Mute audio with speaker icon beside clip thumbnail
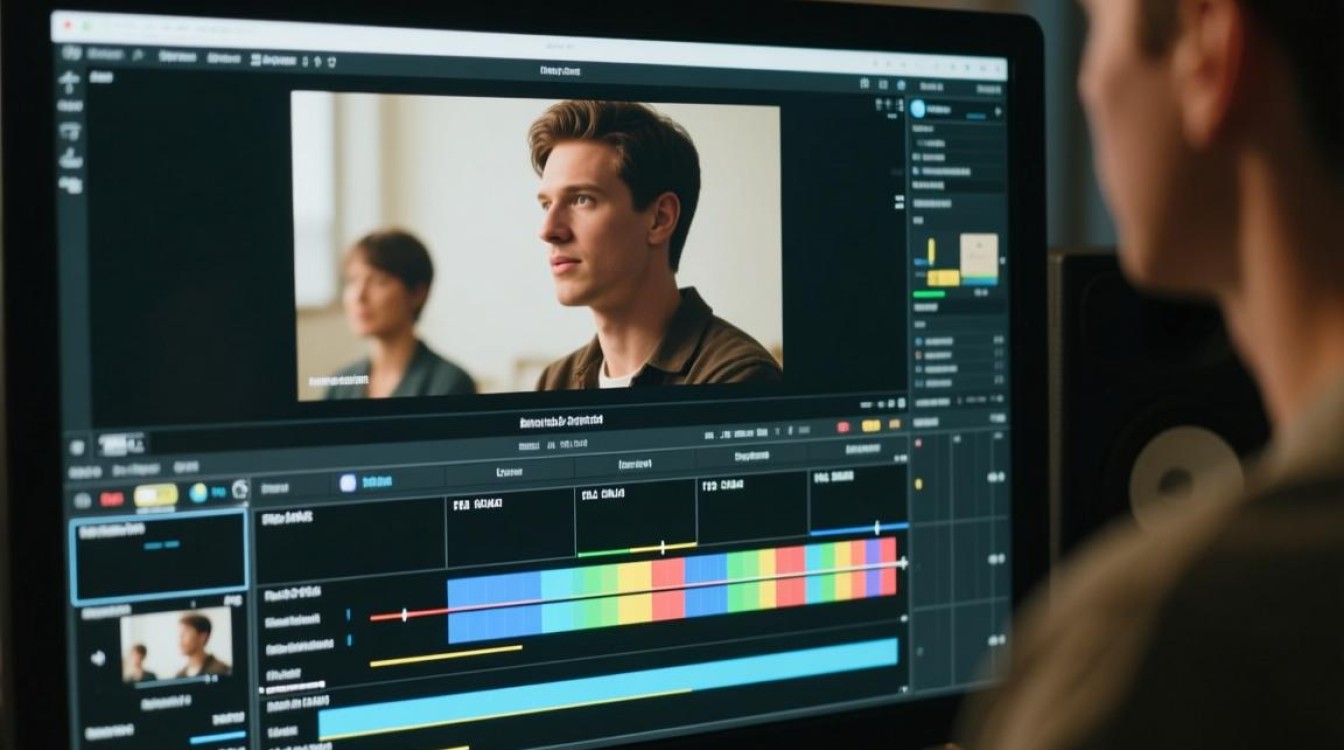Screen dimensions: 1344x750 pyautogui.click(x=98, y=658)
